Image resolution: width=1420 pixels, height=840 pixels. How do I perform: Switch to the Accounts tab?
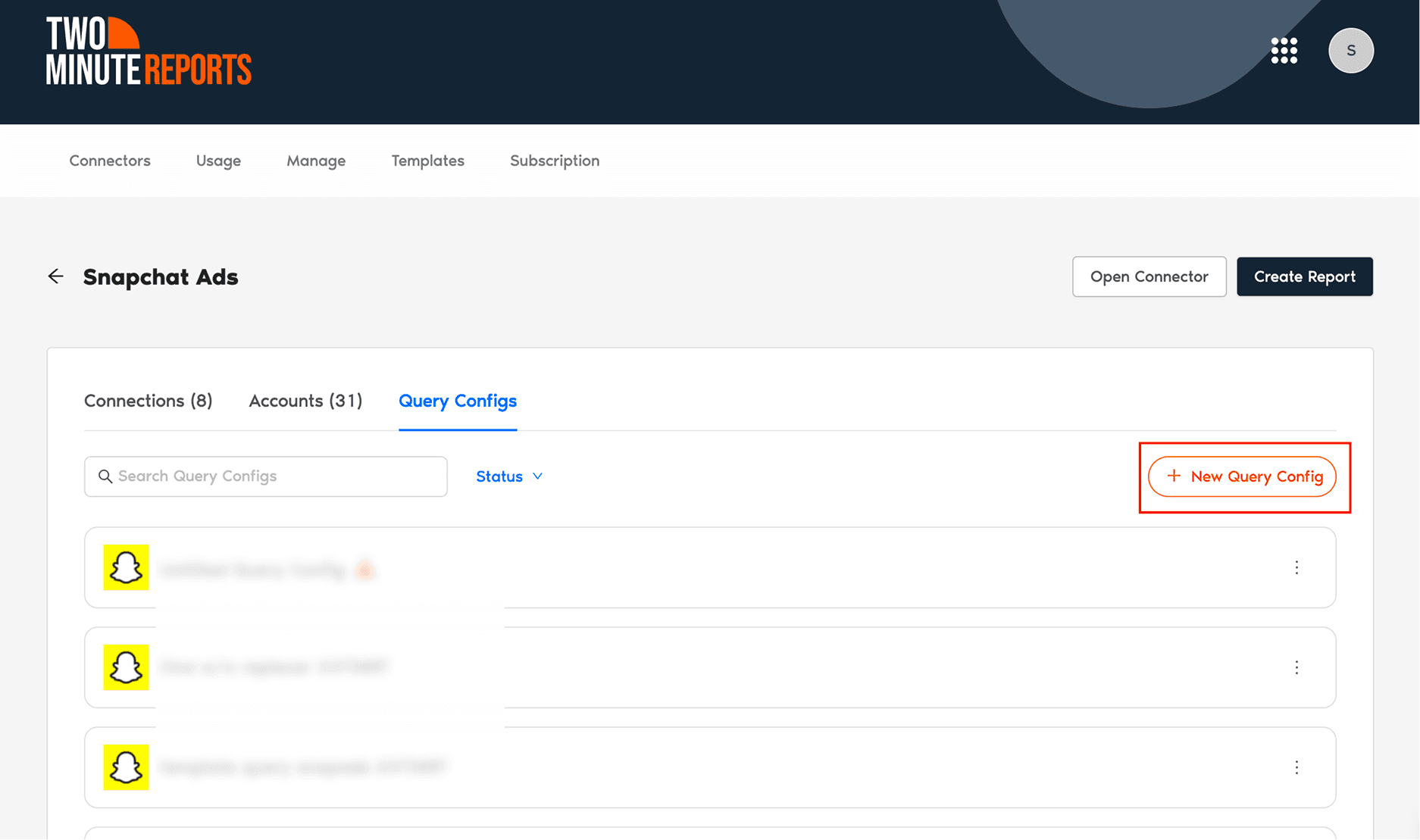(305, 401)
